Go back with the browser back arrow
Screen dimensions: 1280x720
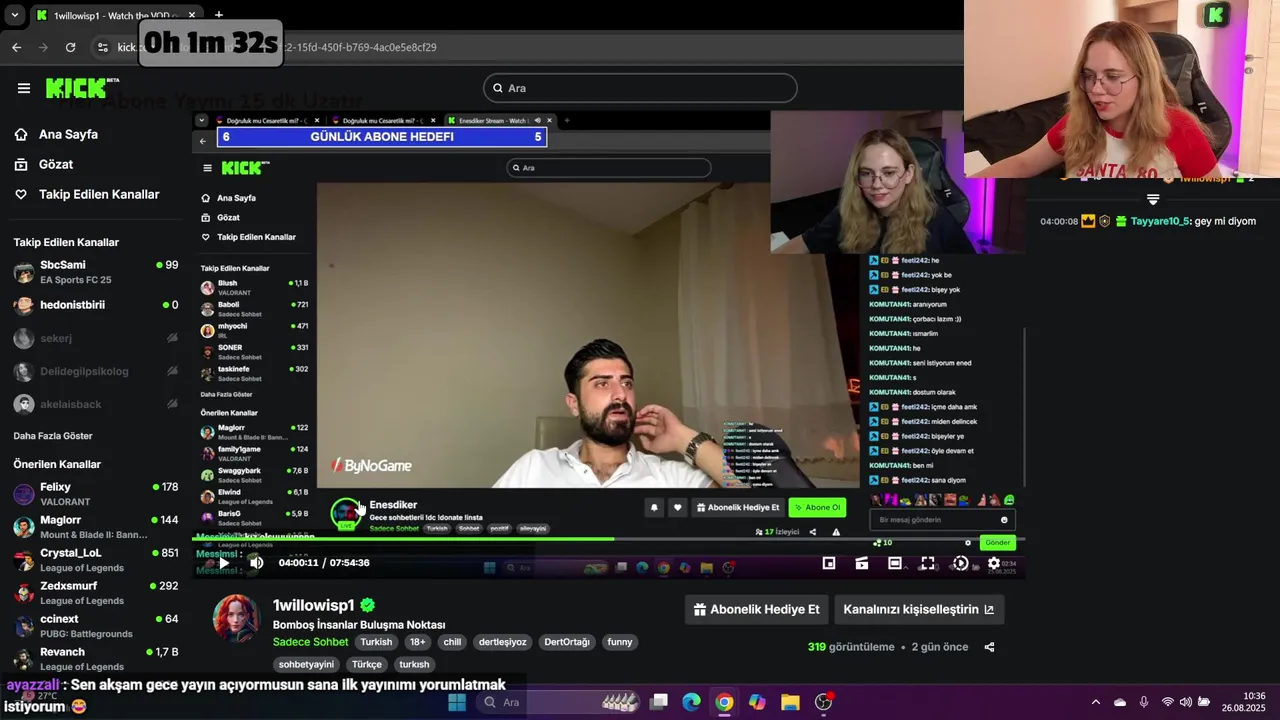(16, 47)
